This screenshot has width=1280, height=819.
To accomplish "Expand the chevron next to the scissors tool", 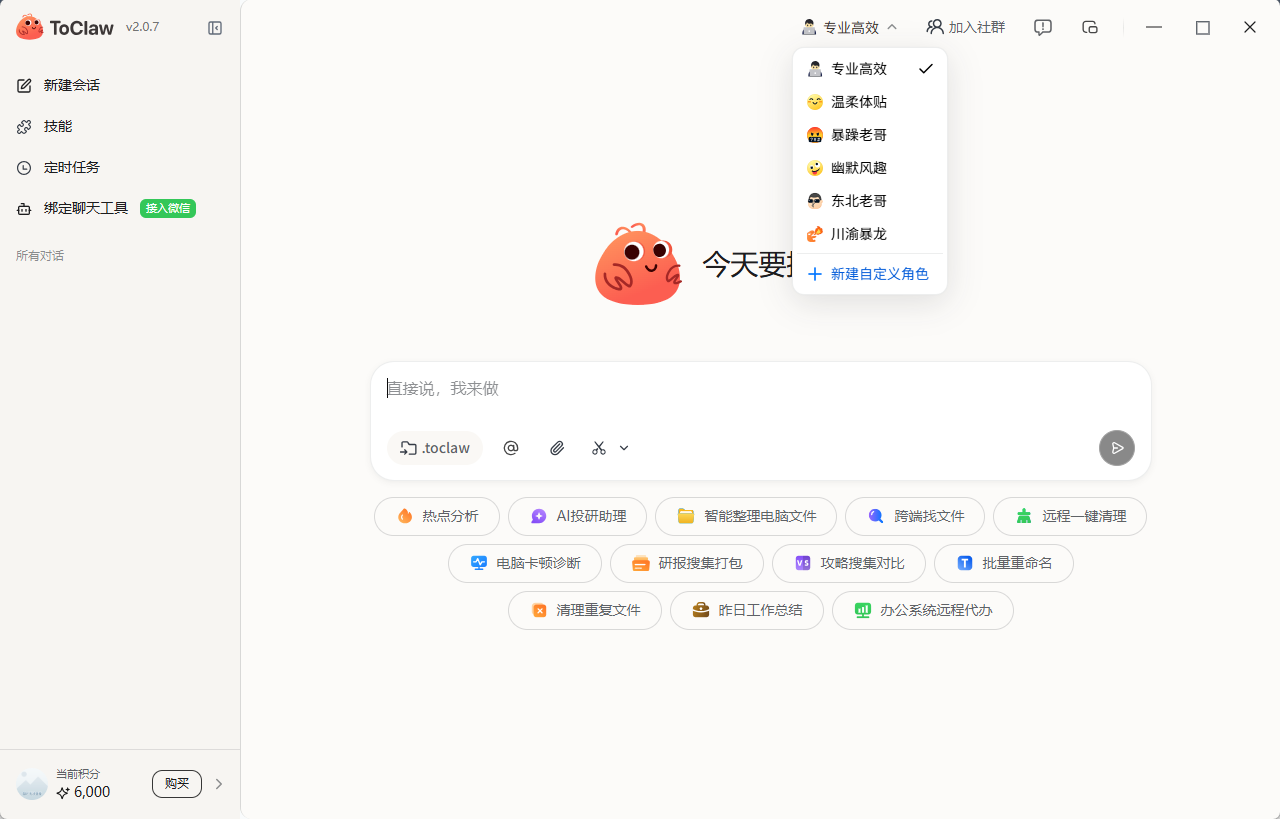I will pos(623,447).
